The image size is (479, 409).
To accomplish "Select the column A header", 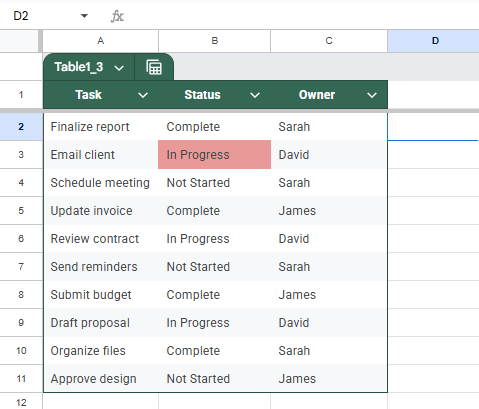I will point(101,41).
